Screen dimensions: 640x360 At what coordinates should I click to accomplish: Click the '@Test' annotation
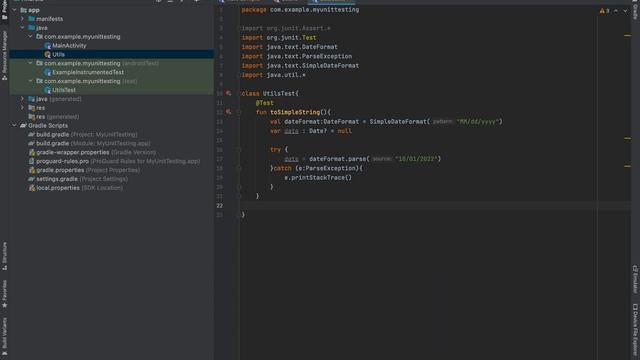tap(264, 103)
